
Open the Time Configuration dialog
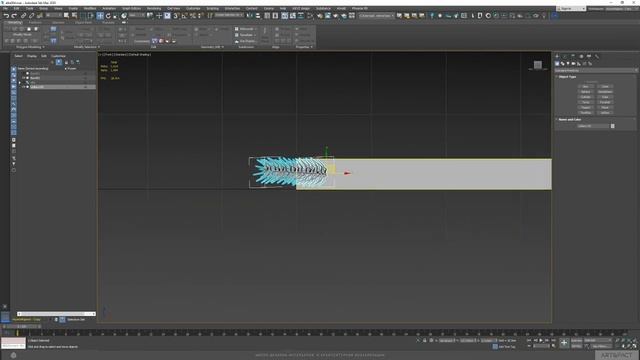coord(553,346)
